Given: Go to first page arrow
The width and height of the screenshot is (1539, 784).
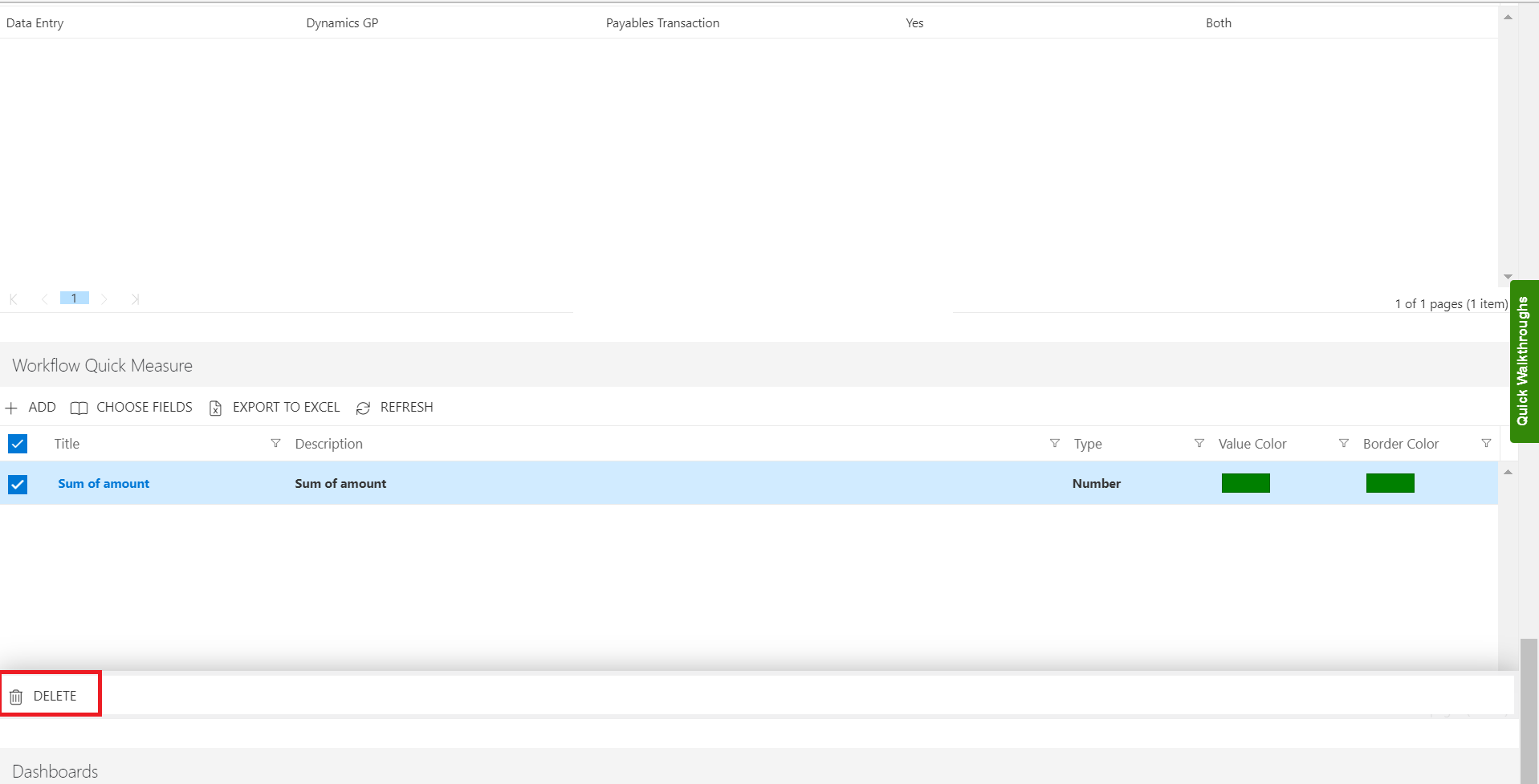Looking at the screenshot, I should tap(14, 299).
